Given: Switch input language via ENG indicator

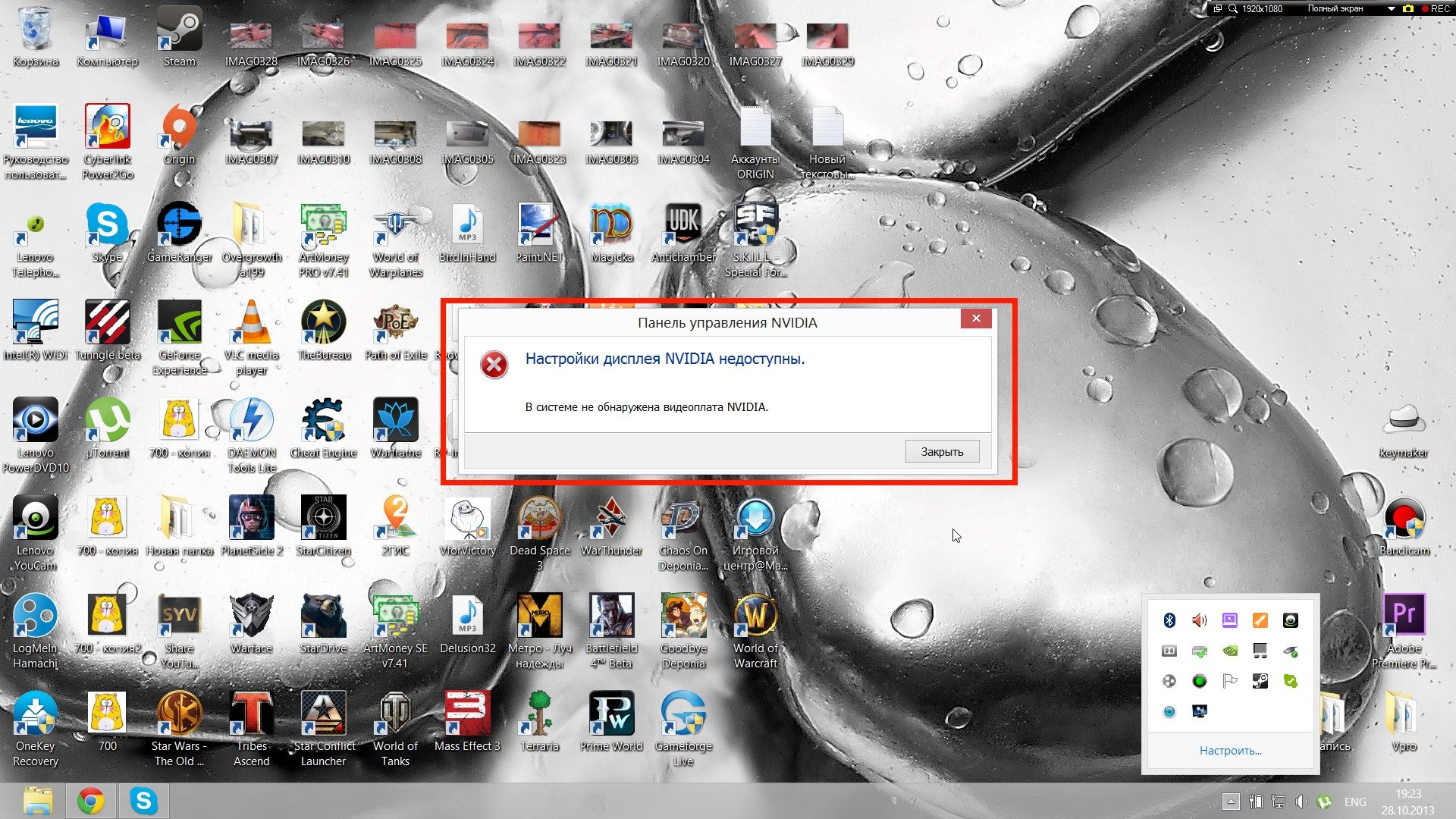Looking at the screenshot, I should point(1355,802).
